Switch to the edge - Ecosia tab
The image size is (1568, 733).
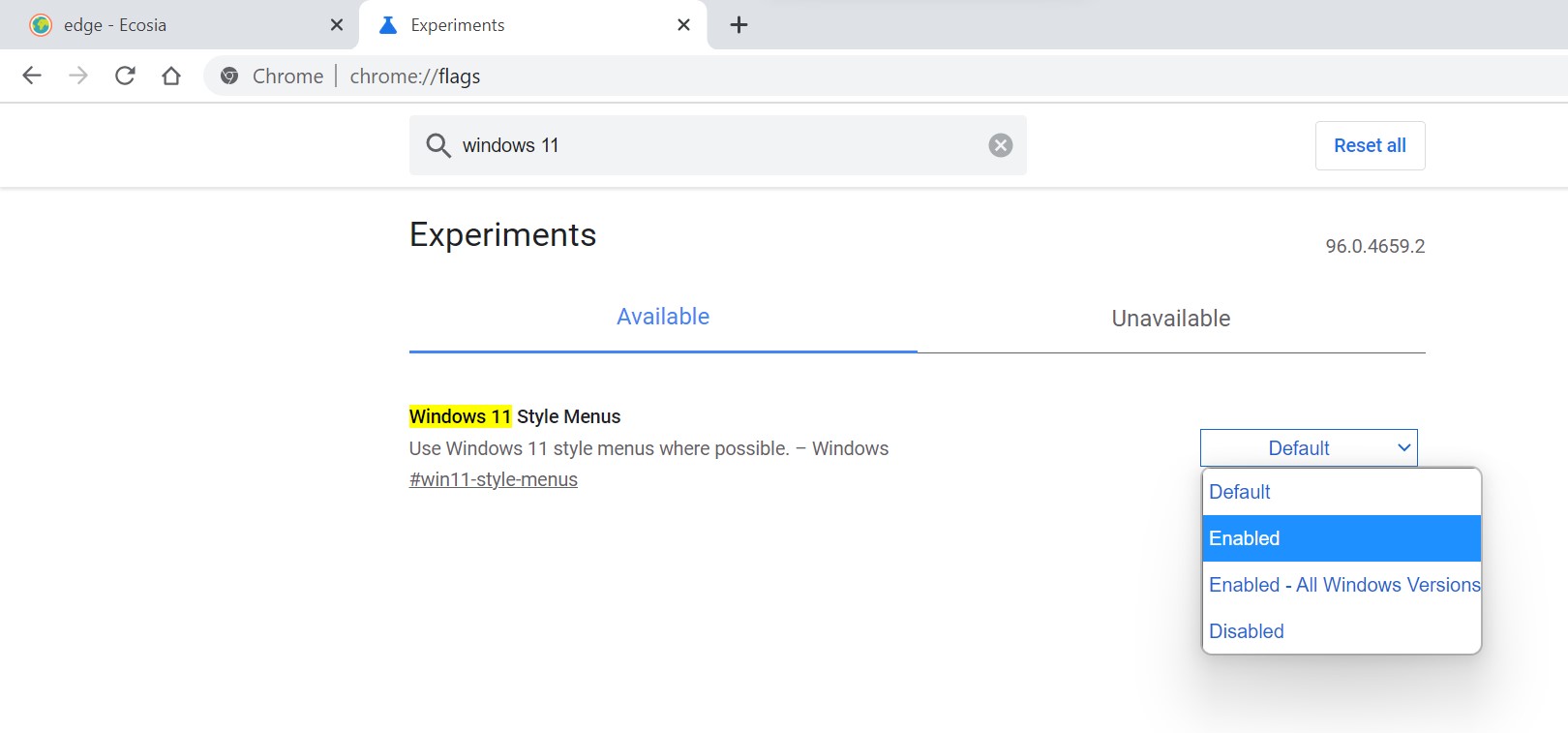(179, 25)
